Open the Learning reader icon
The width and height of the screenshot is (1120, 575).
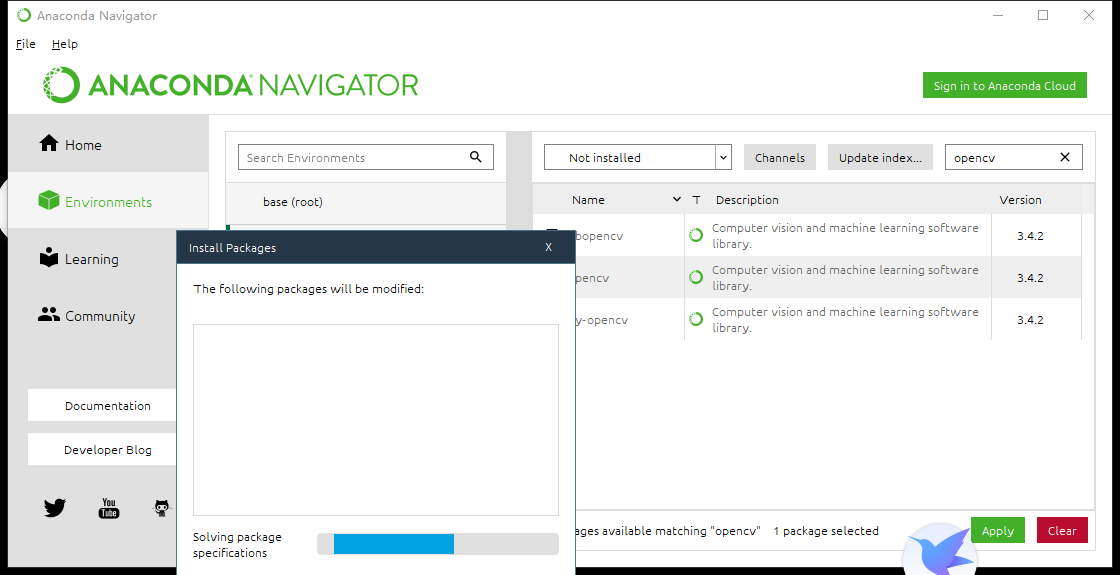point(49,258)
